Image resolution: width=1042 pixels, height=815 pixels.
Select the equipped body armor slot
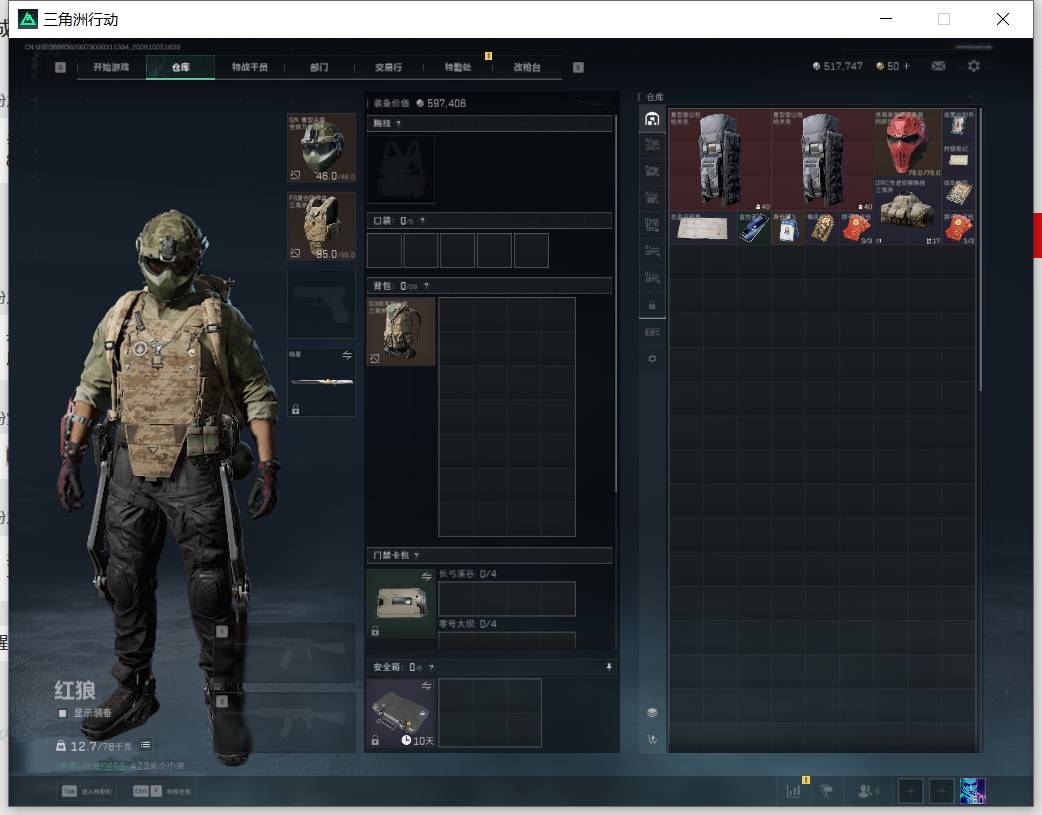coord(322,226)
